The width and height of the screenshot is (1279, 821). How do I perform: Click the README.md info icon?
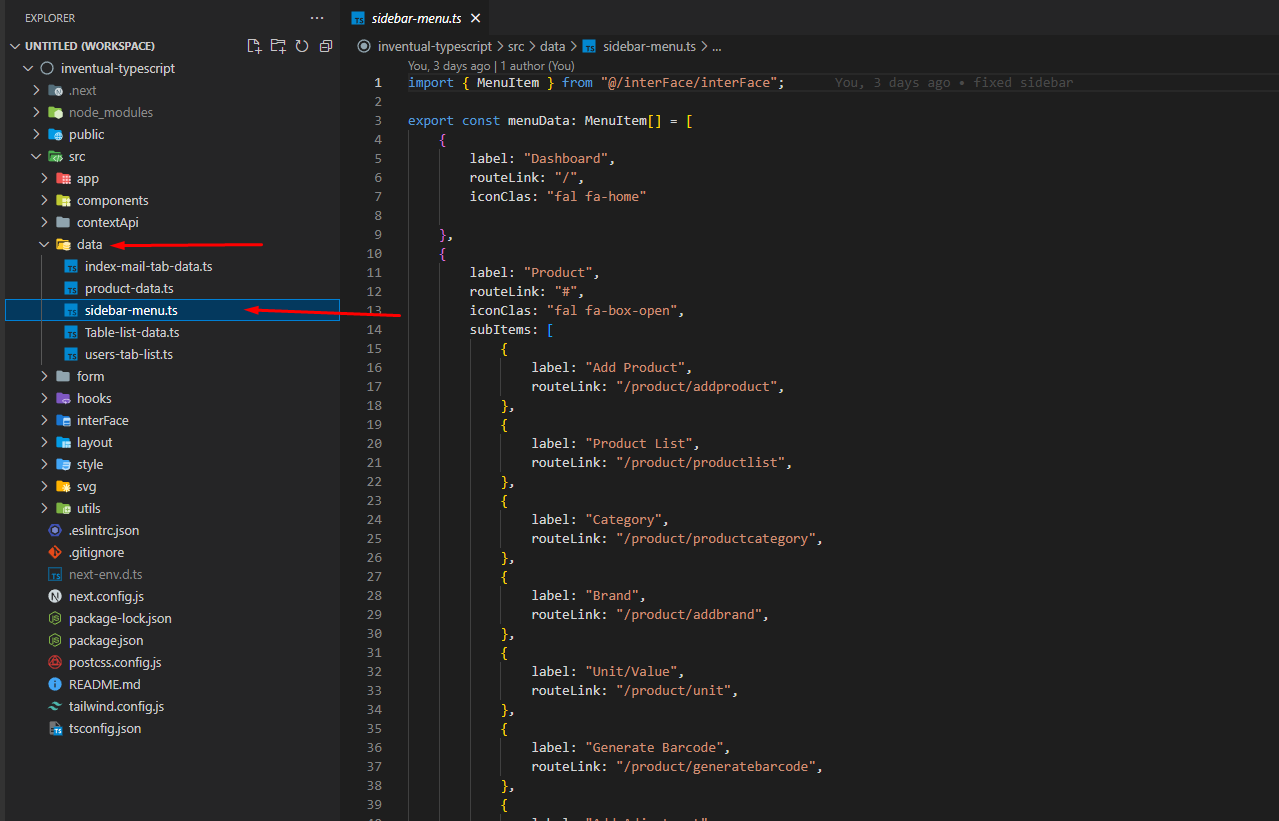point(55,684)
